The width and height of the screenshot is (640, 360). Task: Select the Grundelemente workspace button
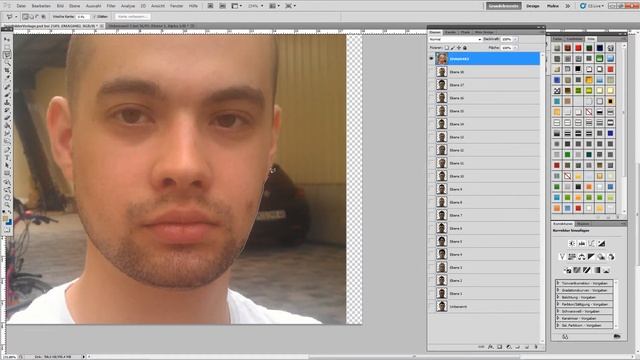[504, 6]
